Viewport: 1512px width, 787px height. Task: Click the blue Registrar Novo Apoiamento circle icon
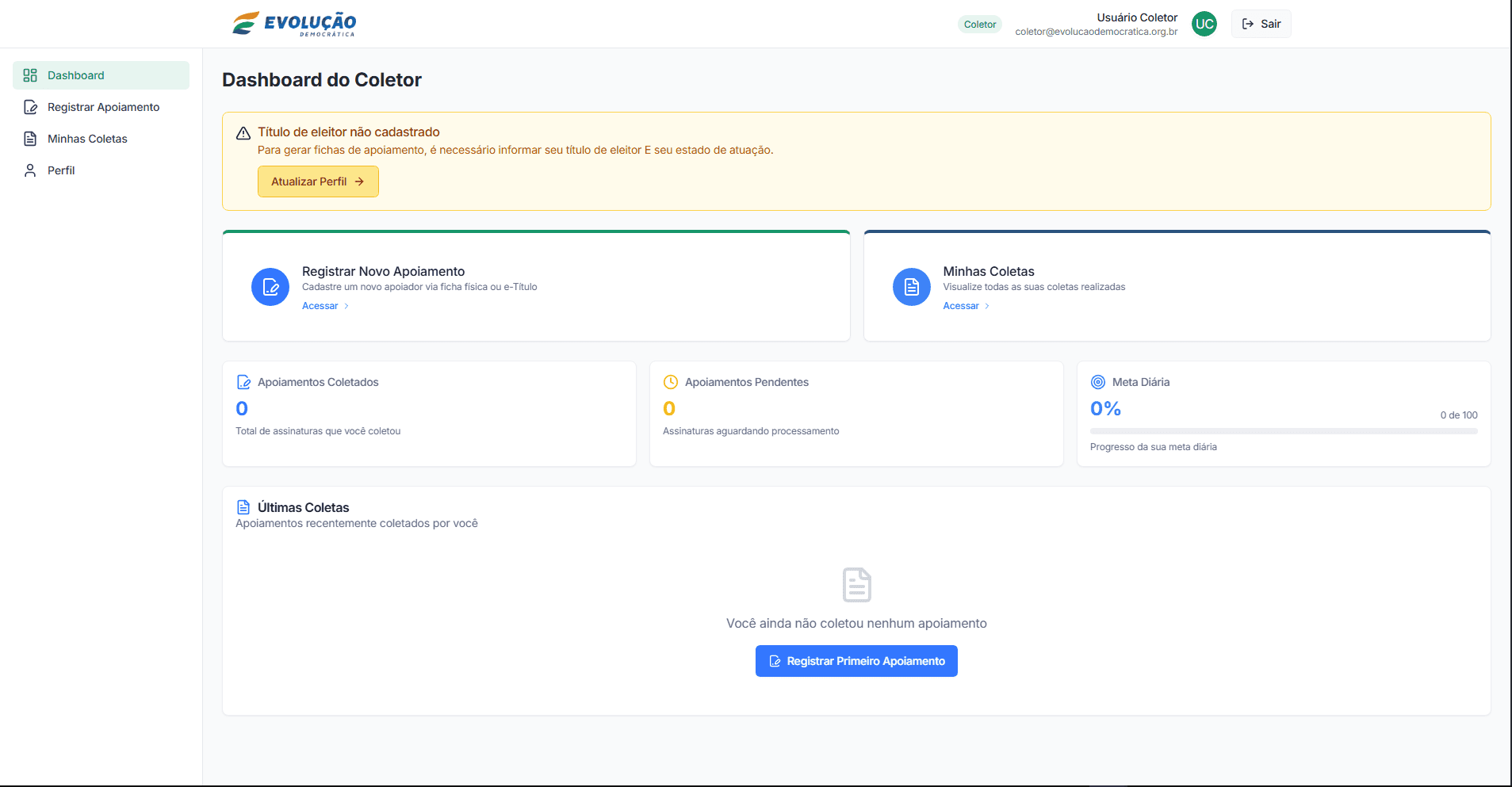(270, 287)
